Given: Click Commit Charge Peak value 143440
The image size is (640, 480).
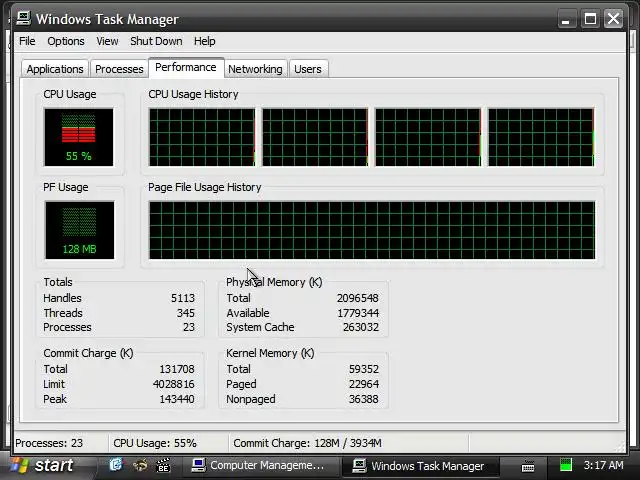Looking at the screenshot, I should click(177, 399).
